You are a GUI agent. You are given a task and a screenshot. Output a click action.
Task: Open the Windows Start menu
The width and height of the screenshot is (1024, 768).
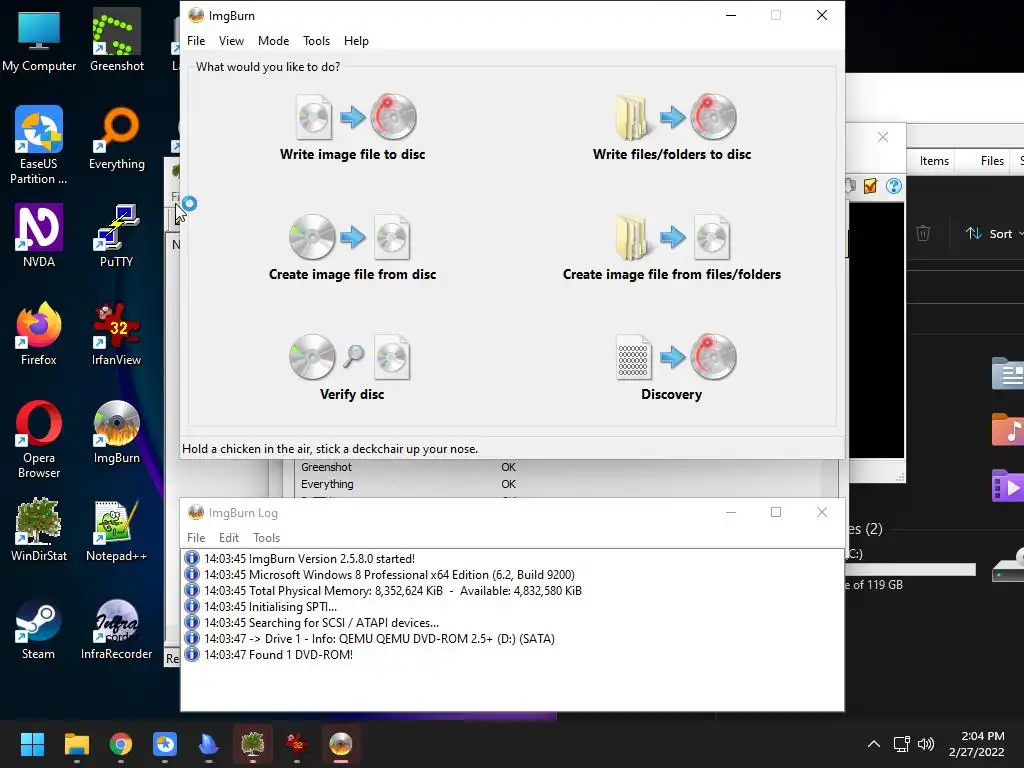point(32,744)
